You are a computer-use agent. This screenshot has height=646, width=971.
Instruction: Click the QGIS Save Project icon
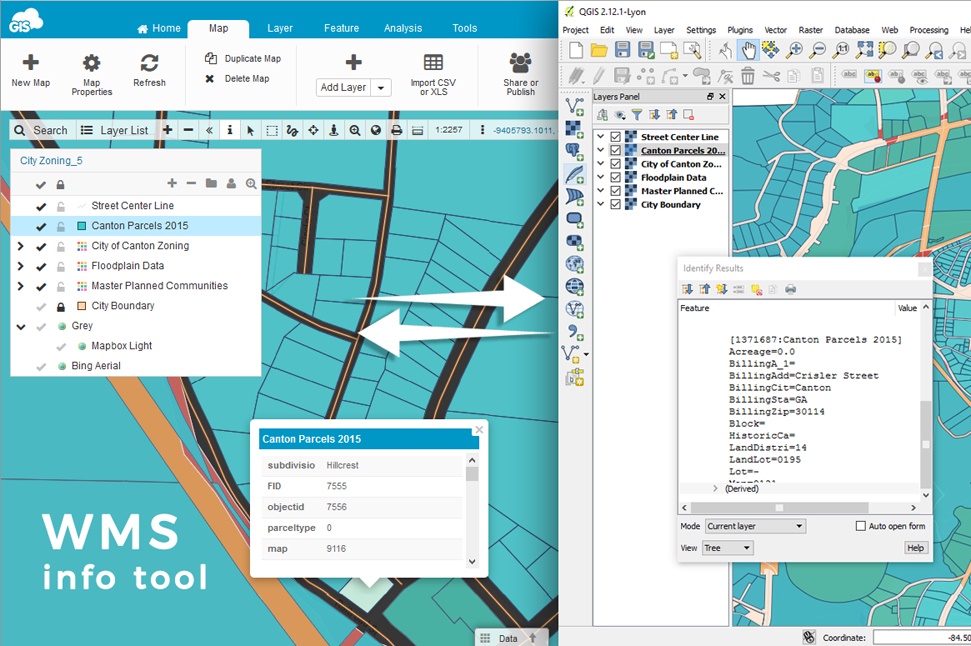(x=622, y=49)
